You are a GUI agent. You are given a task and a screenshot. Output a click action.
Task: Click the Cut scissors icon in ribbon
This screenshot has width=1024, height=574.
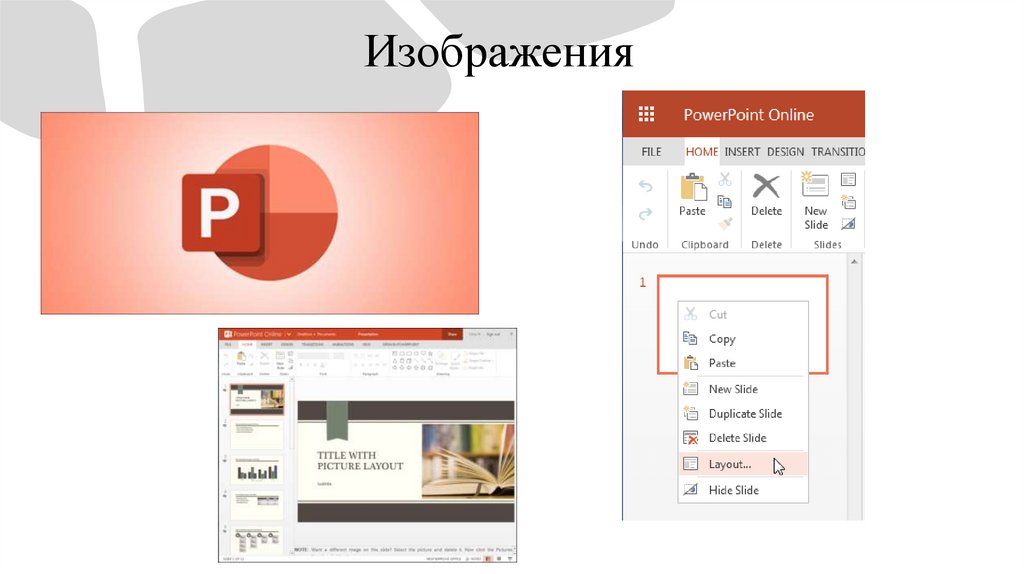click(725, 180)
